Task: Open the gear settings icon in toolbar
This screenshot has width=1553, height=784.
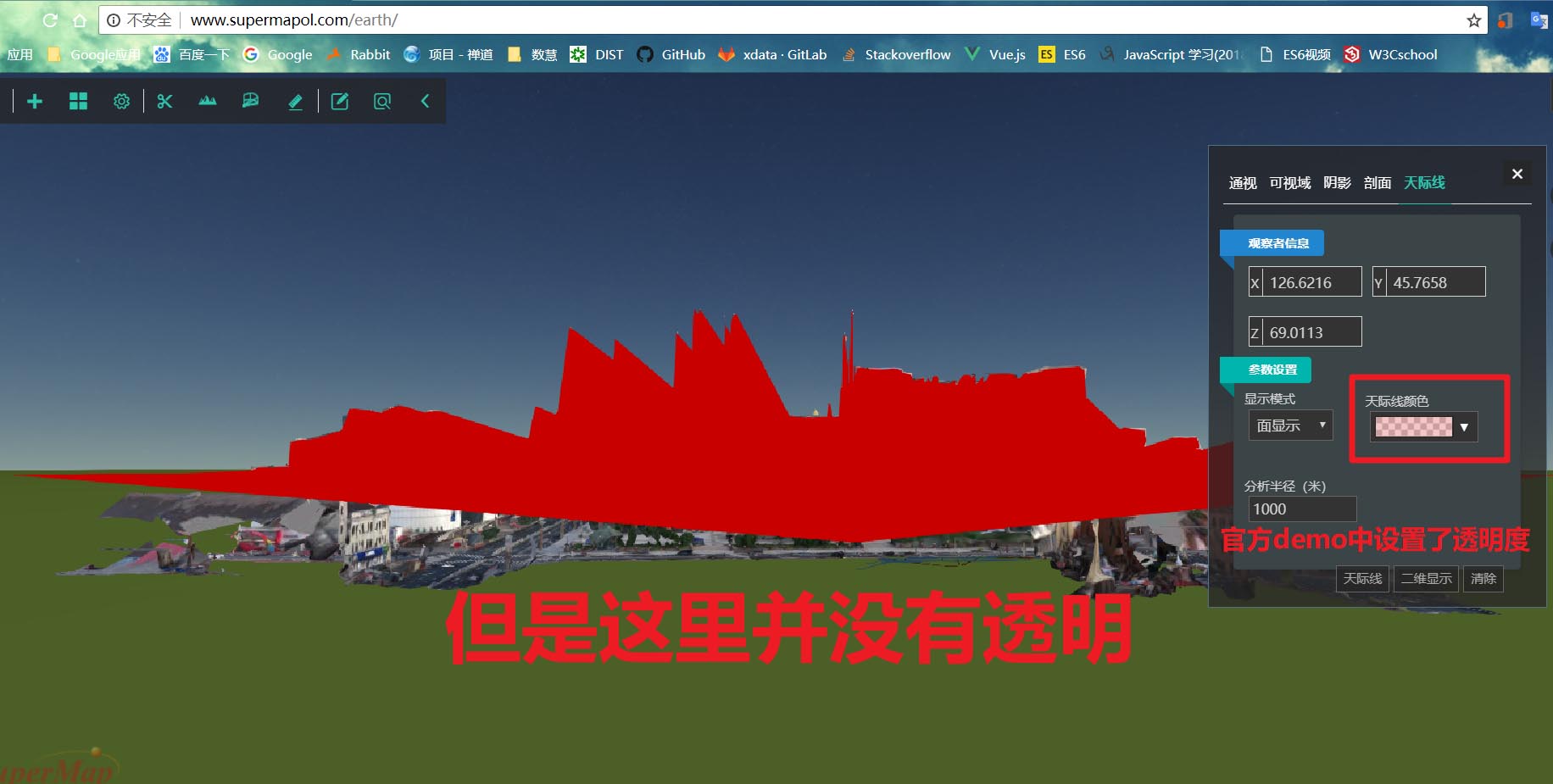Action: (121, 102)
